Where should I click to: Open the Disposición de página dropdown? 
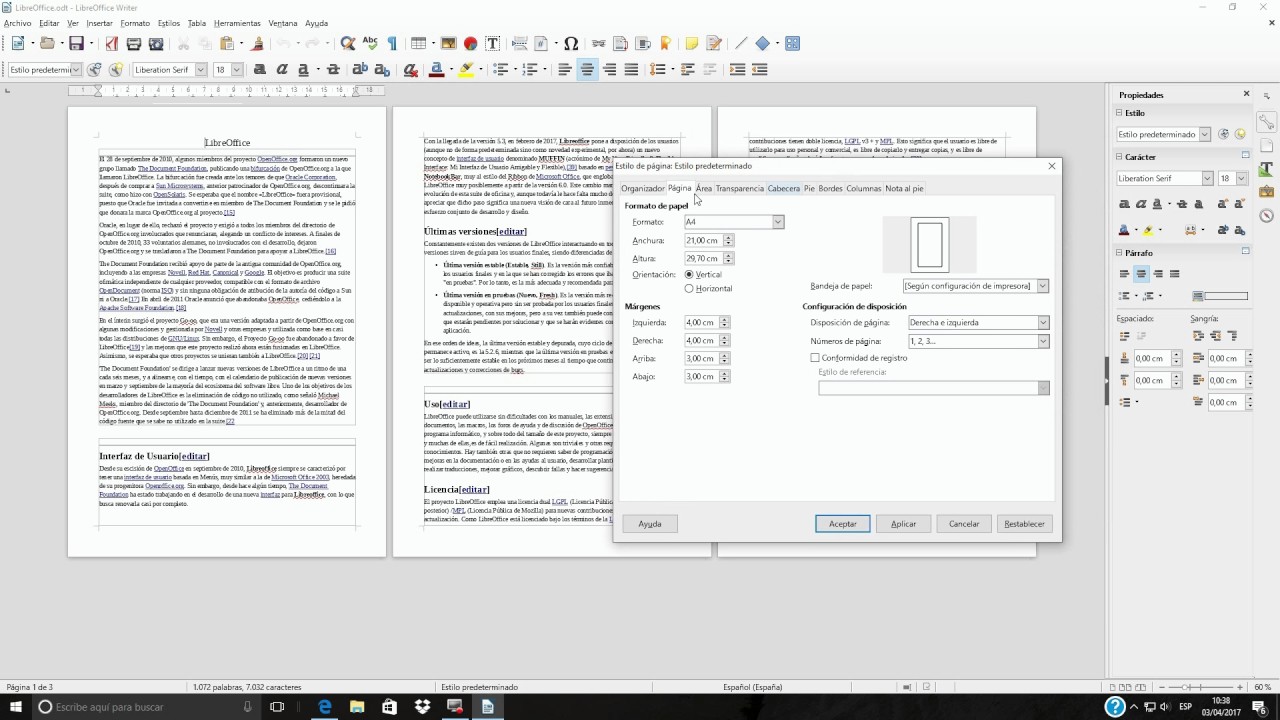pyautogui.click(x=1042, y=323)
